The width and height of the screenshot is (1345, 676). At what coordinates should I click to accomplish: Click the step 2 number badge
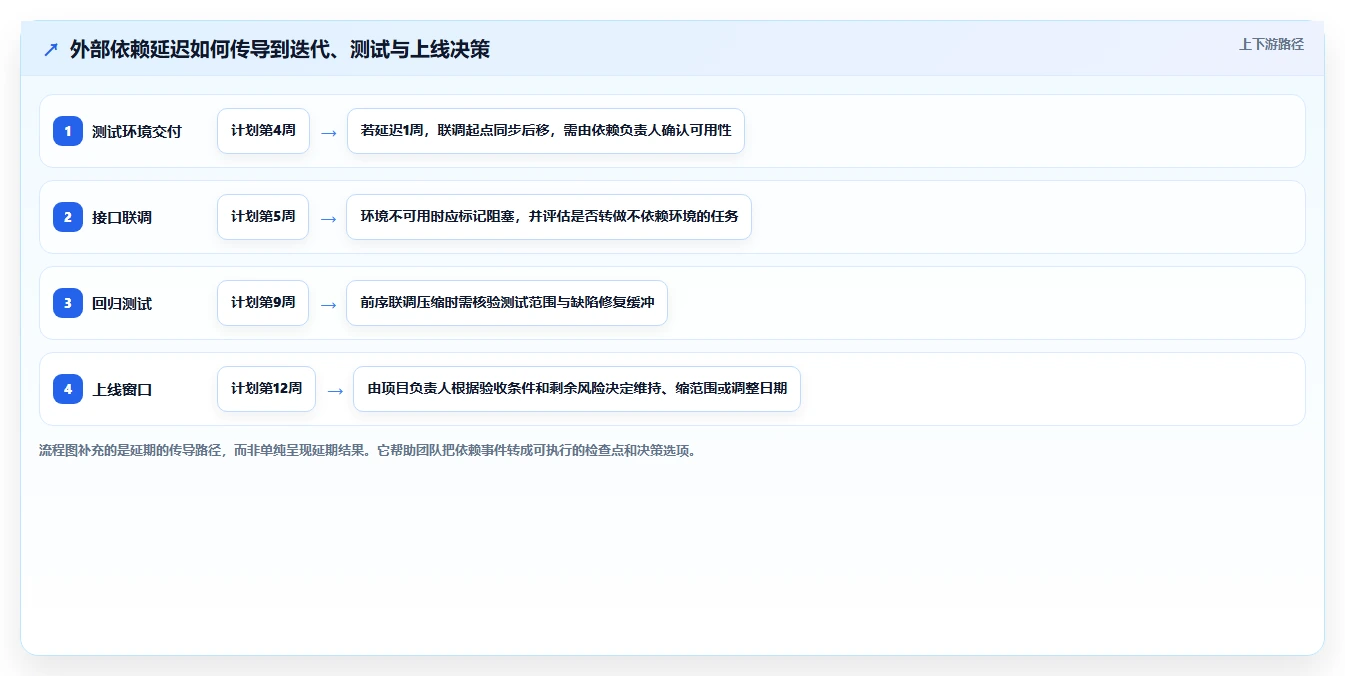(68, 217)
